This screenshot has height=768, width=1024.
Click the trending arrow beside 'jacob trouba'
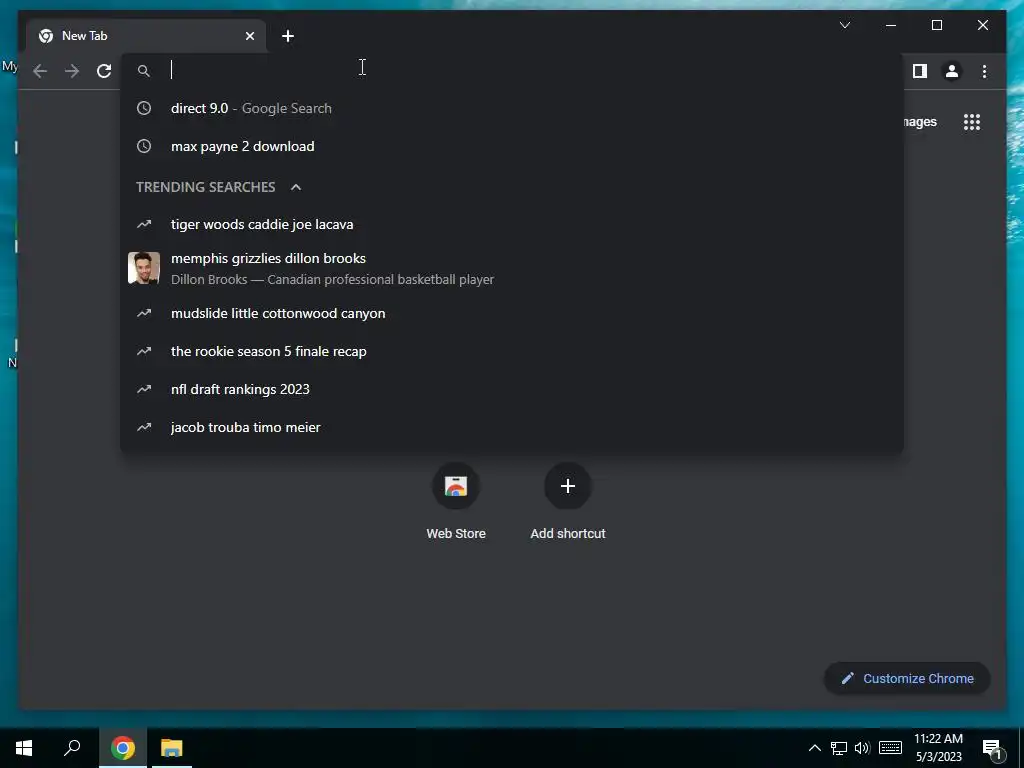tap(144, 427)
